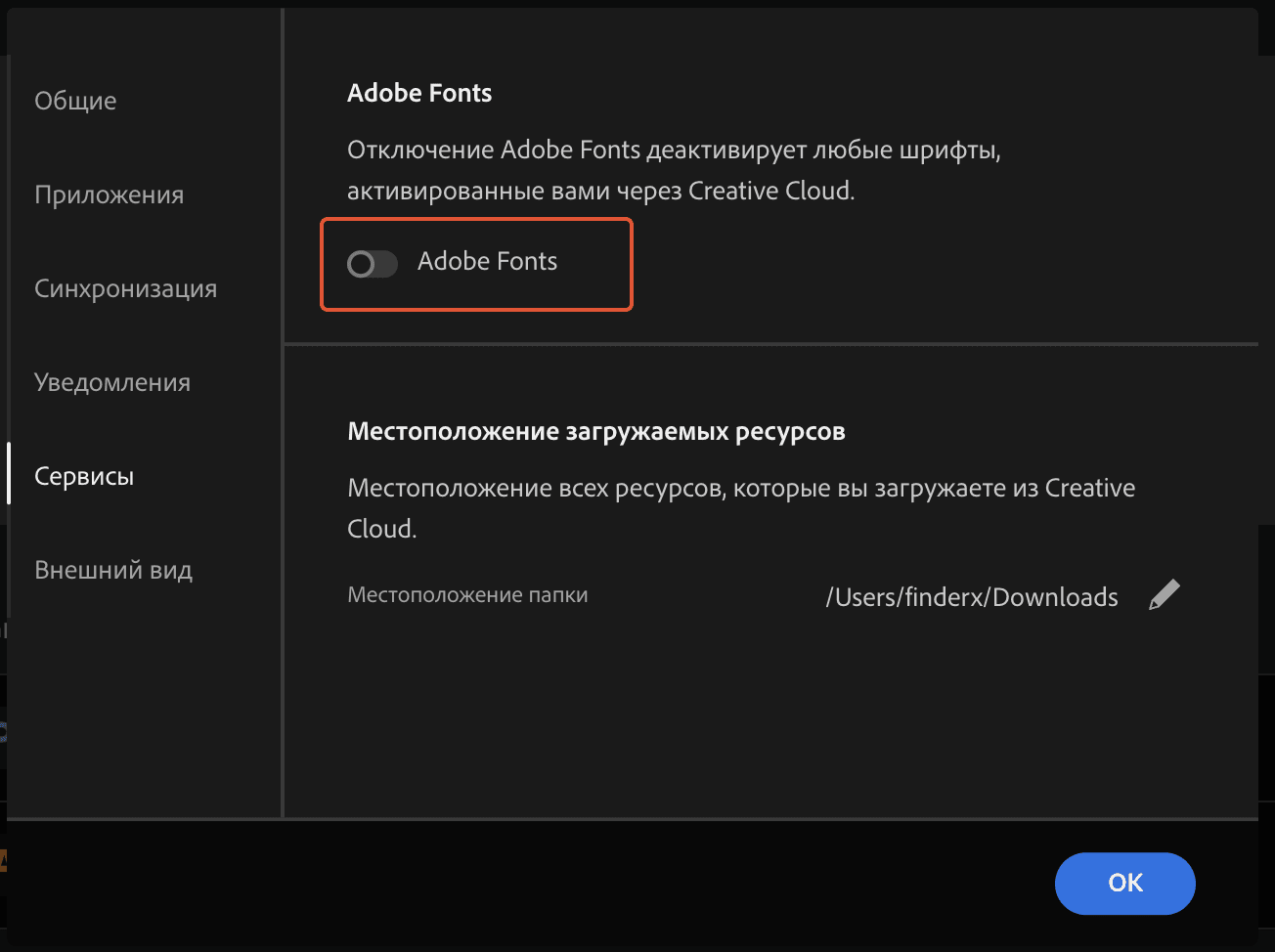Open the Внешний вид tab

click(113, 570)
